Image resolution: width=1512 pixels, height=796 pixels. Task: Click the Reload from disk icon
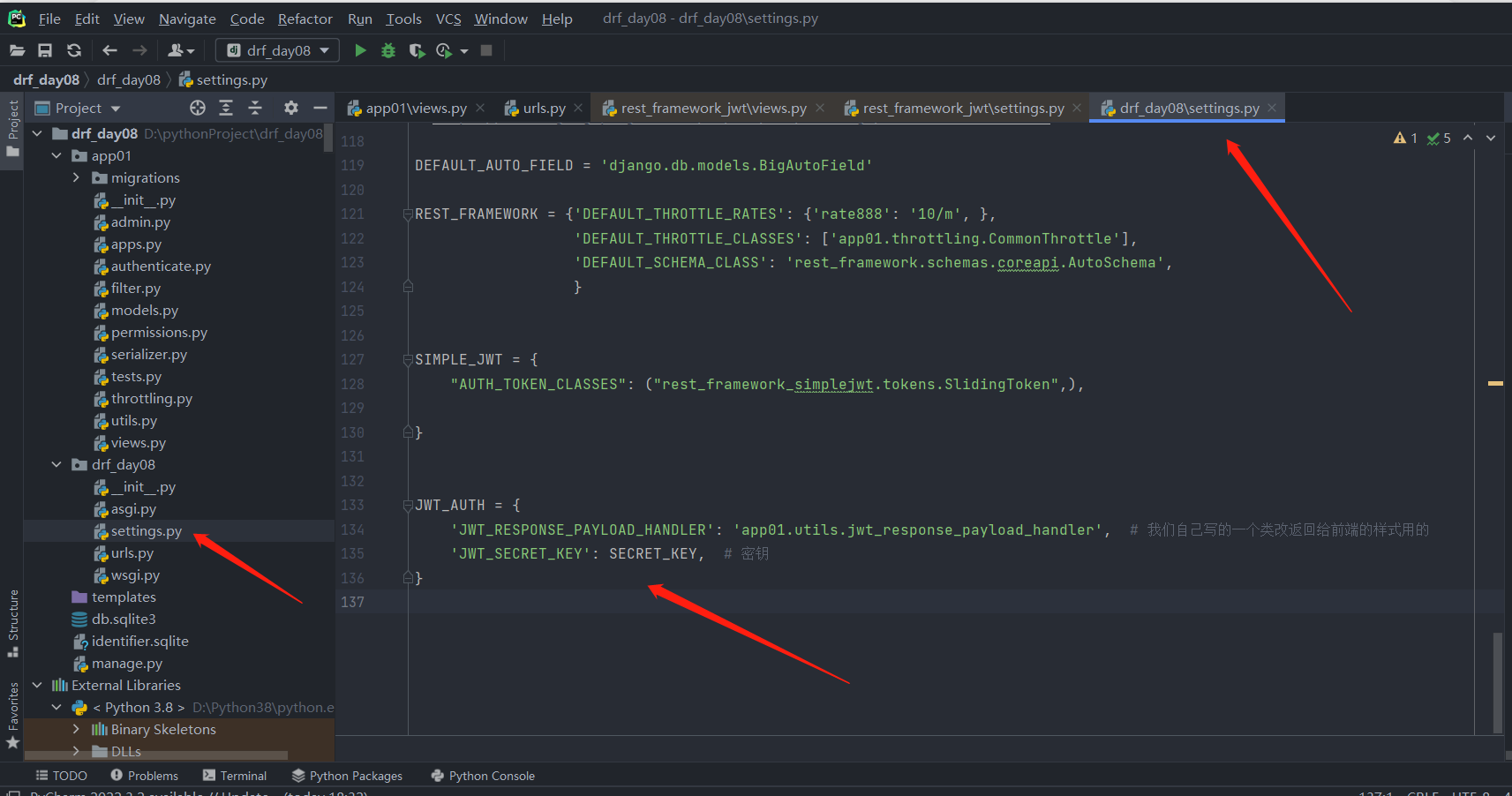tap(74, 50)
